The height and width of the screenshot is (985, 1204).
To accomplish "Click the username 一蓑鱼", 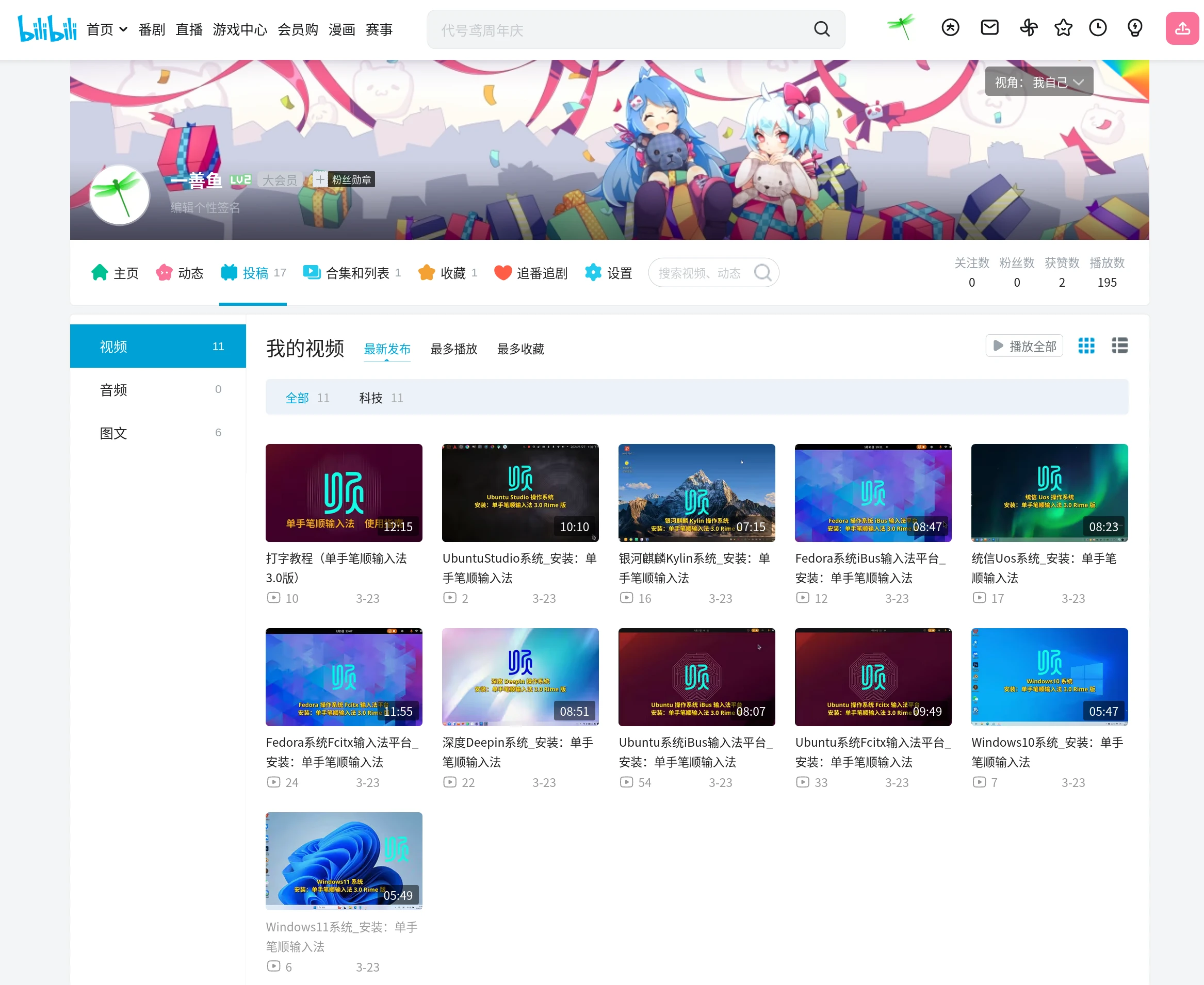I will (197, 180).
